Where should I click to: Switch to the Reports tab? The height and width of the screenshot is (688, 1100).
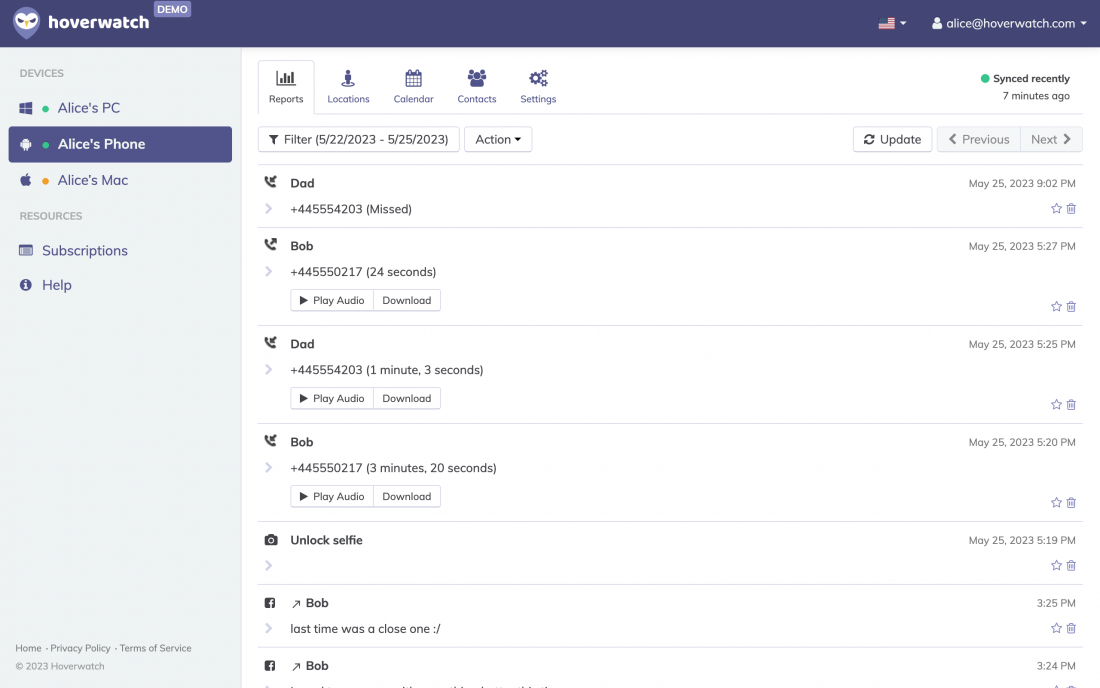[x=286, y=87]
